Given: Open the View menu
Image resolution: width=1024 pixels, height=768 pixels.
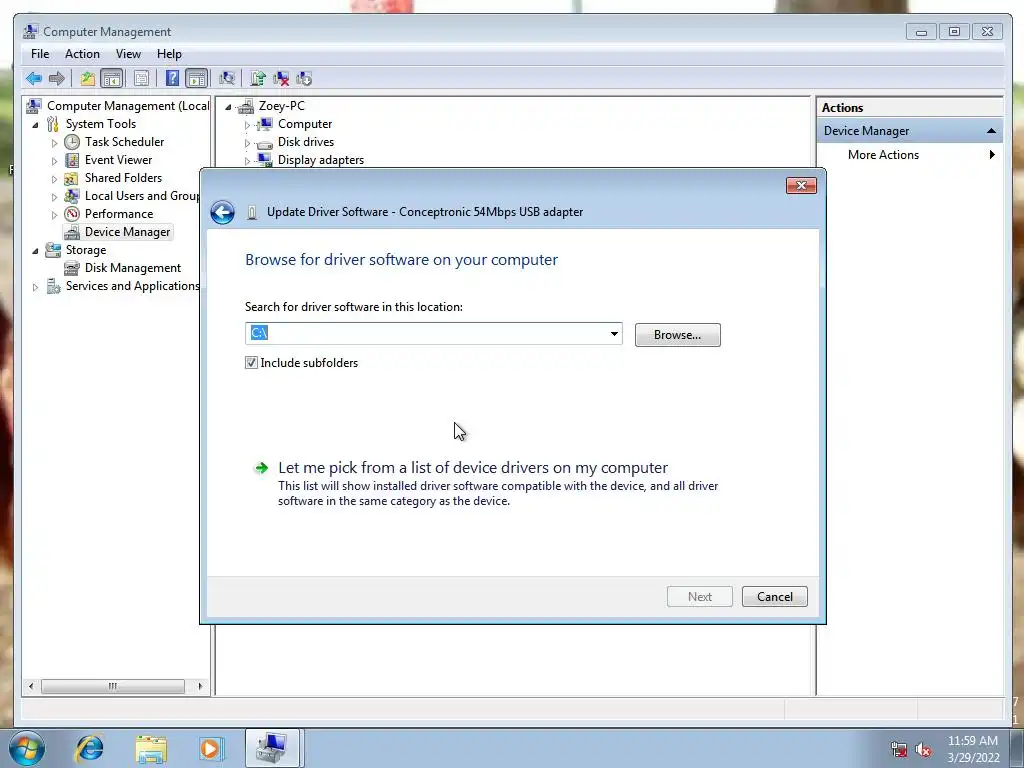Looking at the screenshot, I should pos(128,54).
